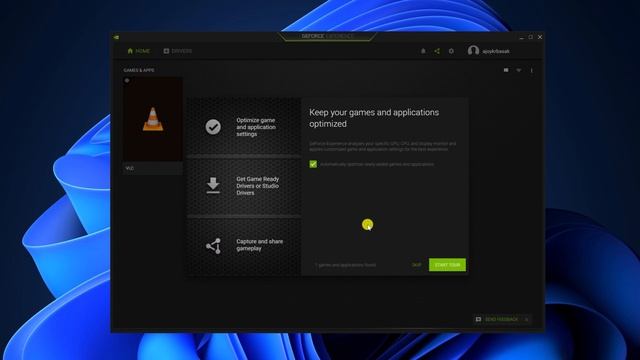Image resolution: width=640 pixels, height=360 pixels.
Task: Open the Drivers tab
Action: [178, 51]
